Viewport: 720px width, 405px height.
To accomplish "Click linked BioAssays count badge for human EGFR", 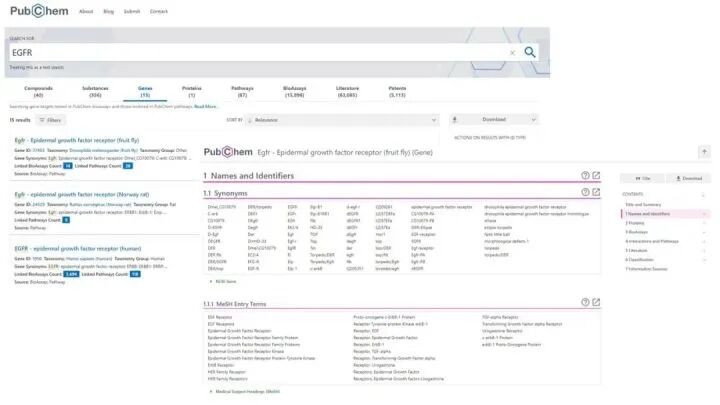I will 71,274.
